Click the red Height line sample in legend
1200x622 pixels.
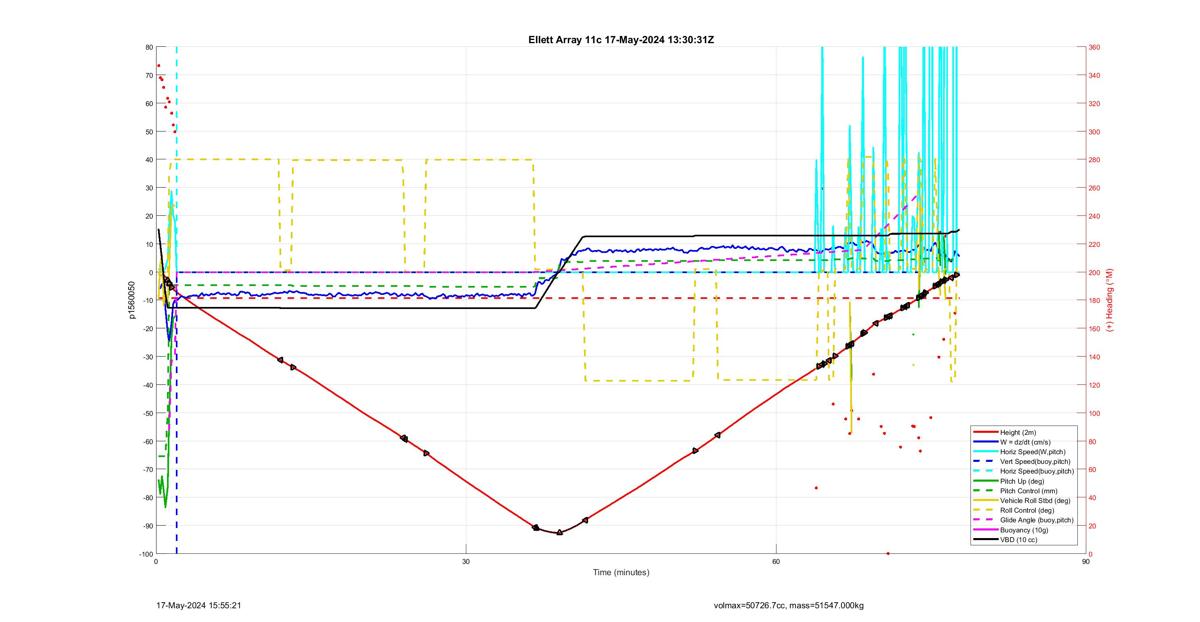coord(988,433)
